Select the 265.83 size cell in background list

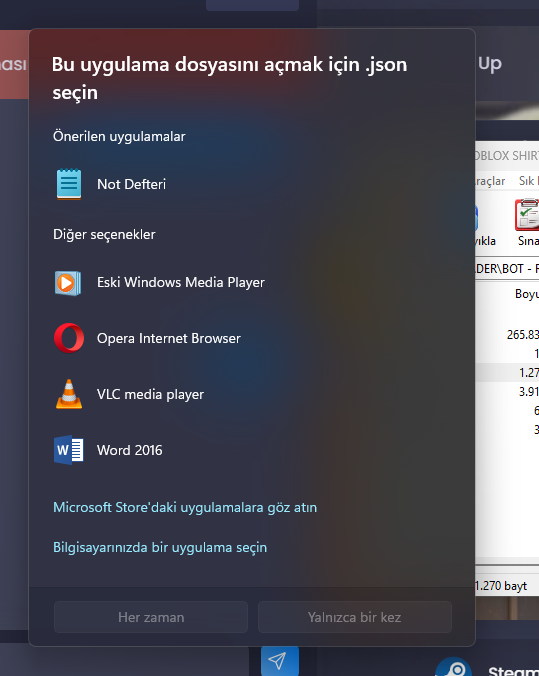(x=523, y=335)
